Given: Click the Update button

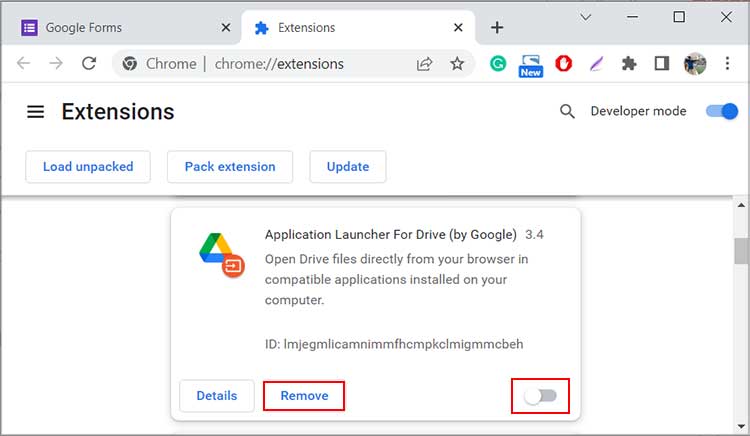Looking at the screenshot, I should 348,167.
